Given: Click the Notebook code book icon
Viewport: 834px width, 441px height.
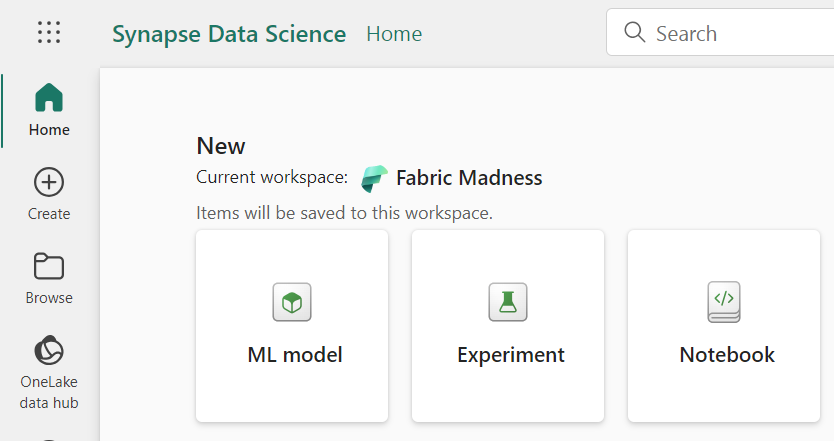Looking at the screenshot, I should [724, 301].
